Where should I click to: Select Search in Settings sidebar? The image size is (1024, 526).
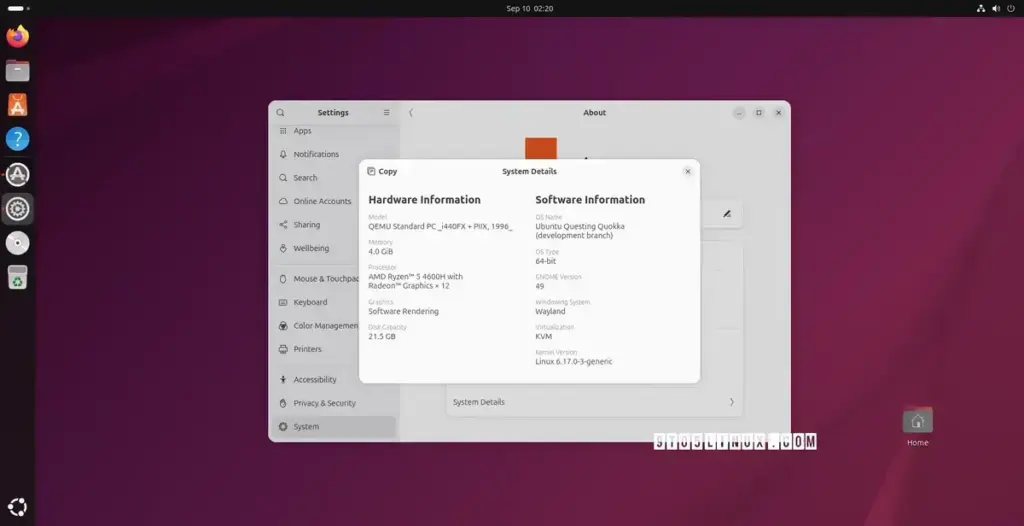[x=333, y=178]
